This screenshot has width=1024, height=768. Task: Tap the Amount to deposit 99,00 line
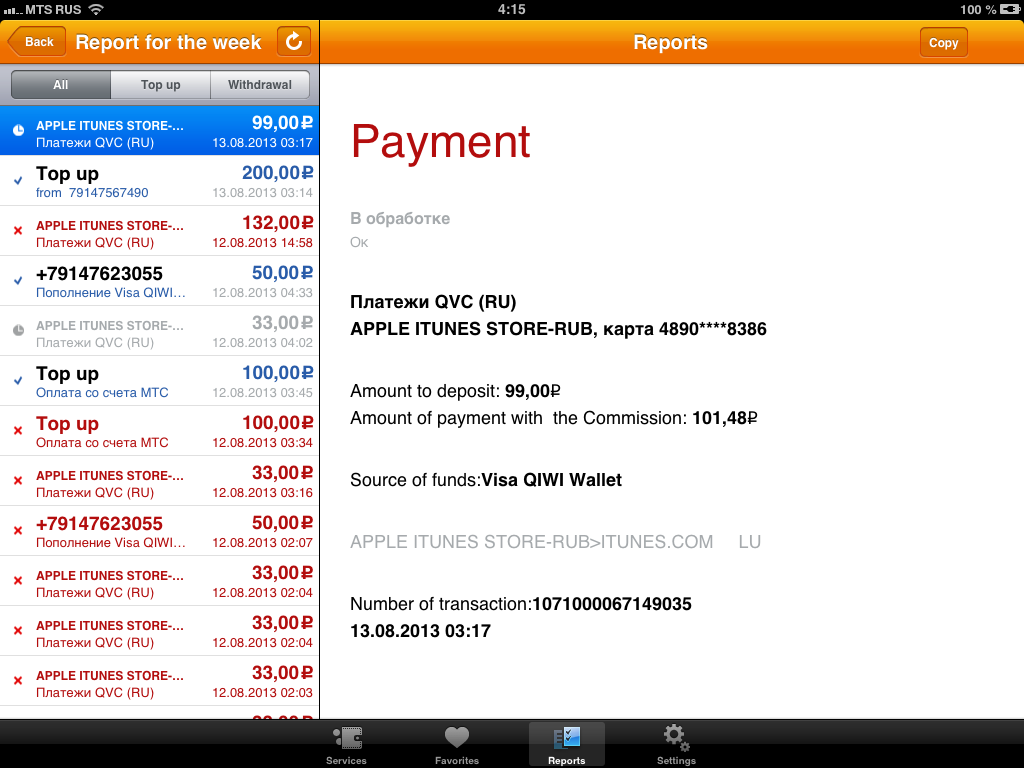455,391
